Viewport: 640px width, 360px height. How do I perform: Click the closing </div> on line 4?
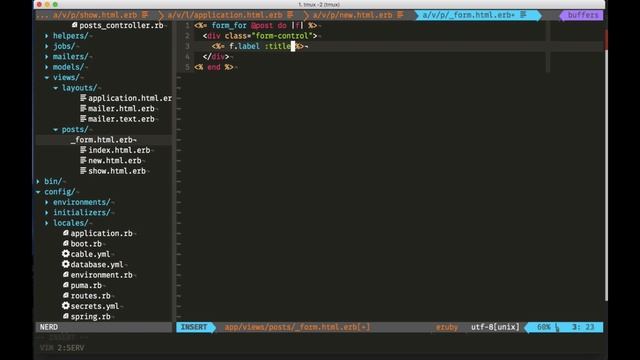tap(216, 57)
